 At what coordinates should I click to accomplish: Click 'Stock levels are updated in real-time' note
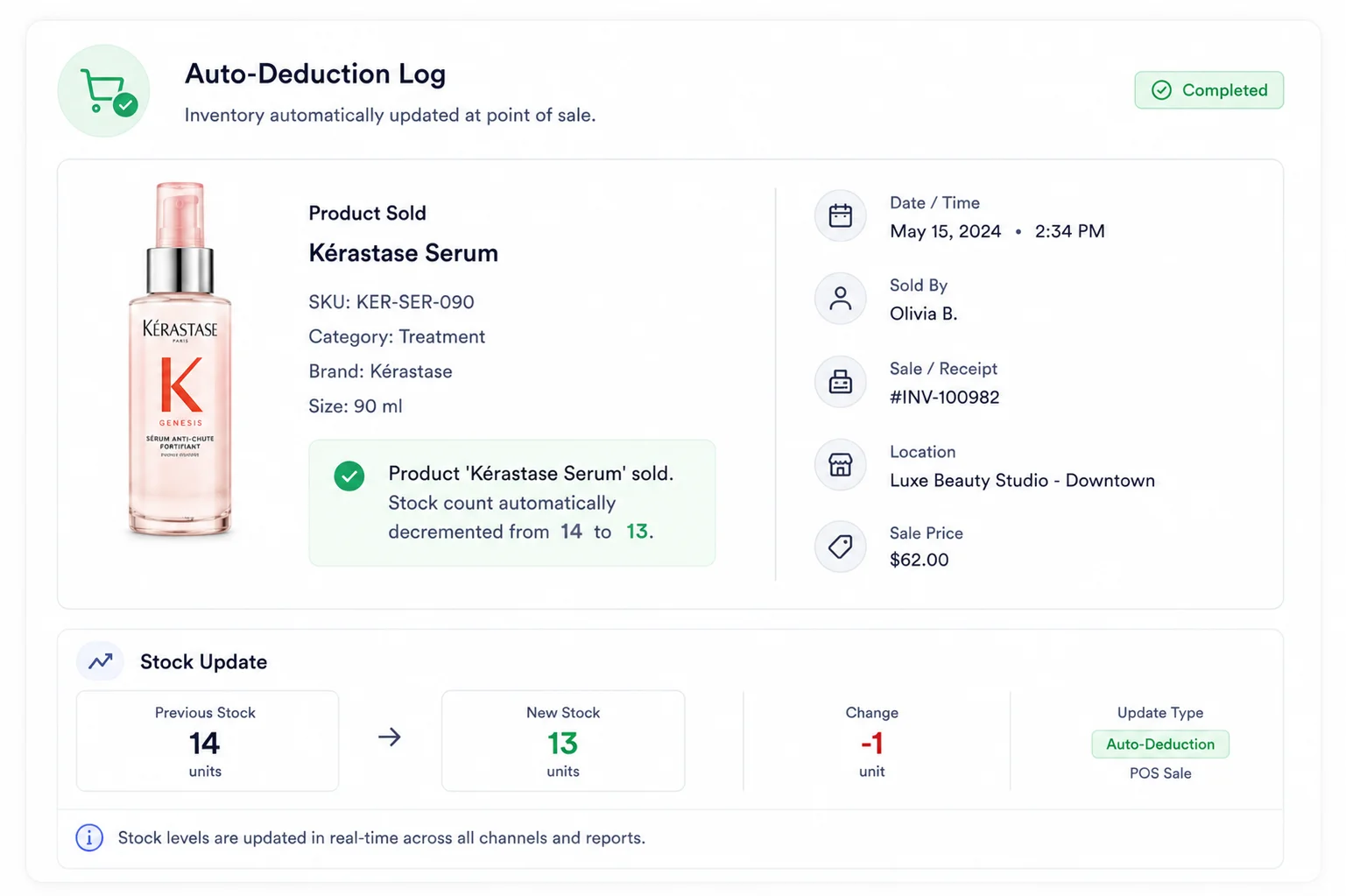(x=382, y=838)
